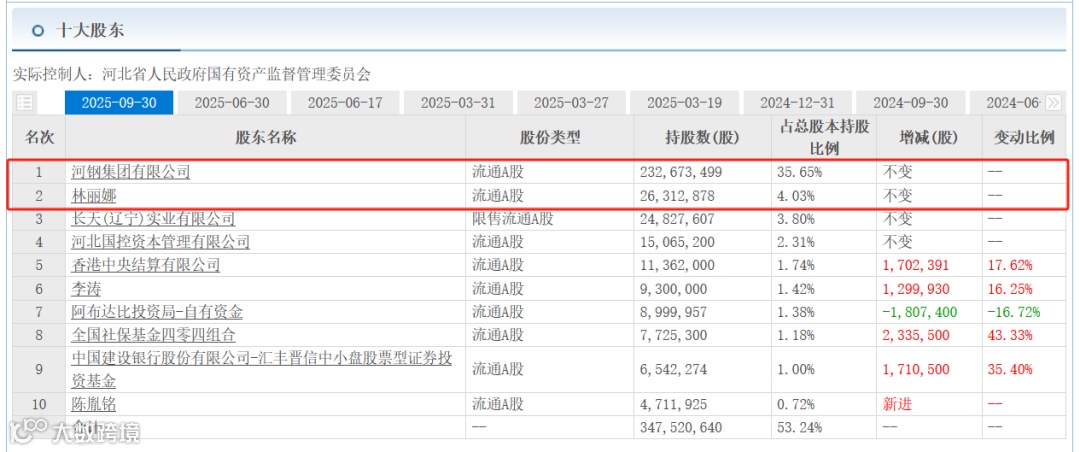The image size is (1080, 452).
Task: Click the change ratio 17.62%
Action: [1010, 265]
